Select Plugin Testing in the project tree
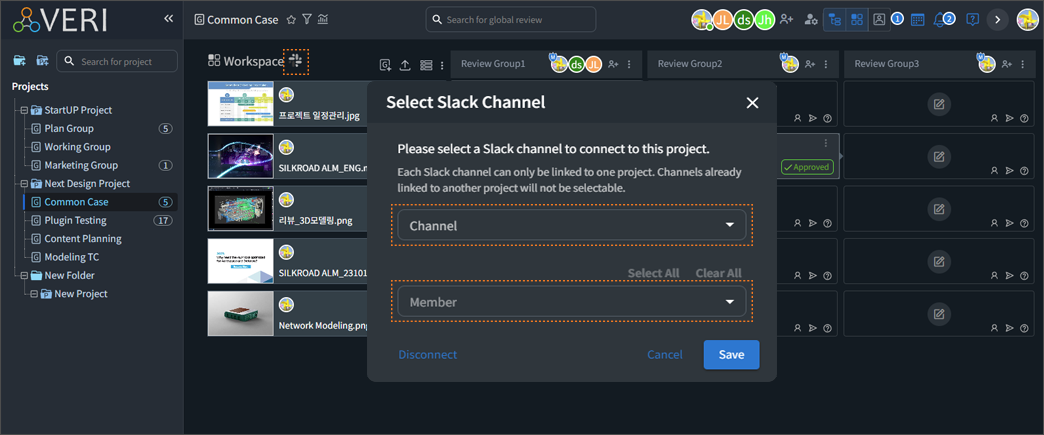1044x435 pixels. [75, 220]
